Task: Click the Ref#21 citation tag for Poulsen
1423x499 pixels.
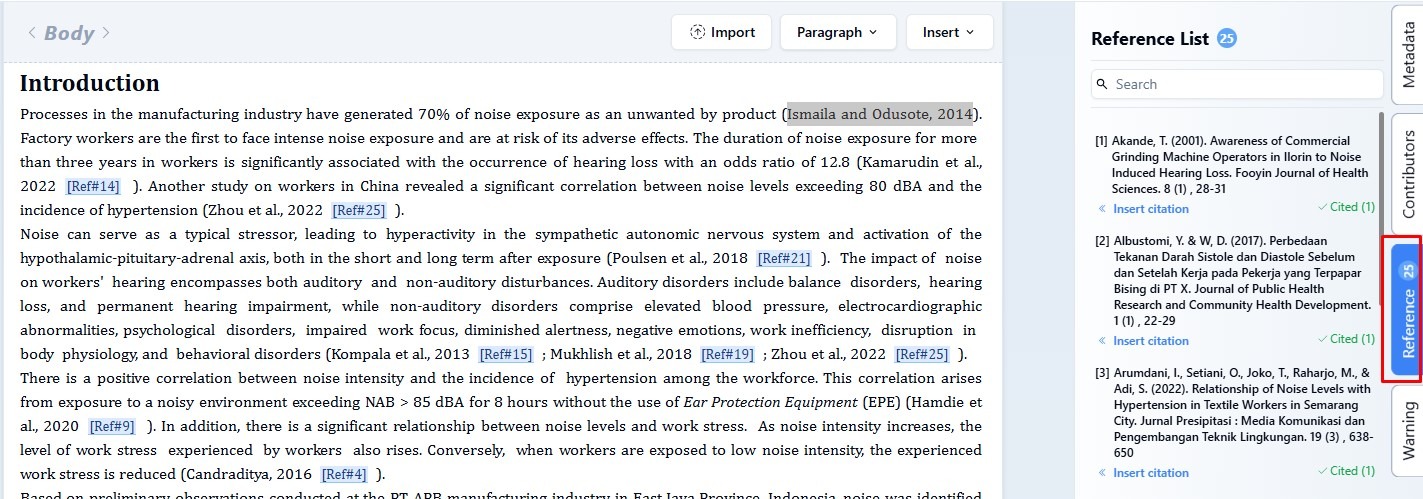Action: pyautogui.click(x=783, y=258)
